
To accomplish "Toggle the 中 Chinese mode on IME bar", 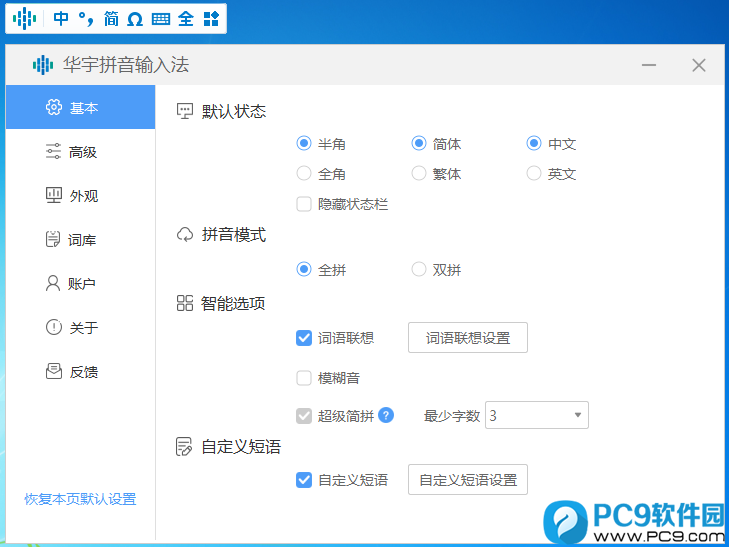I will point(61,19).
